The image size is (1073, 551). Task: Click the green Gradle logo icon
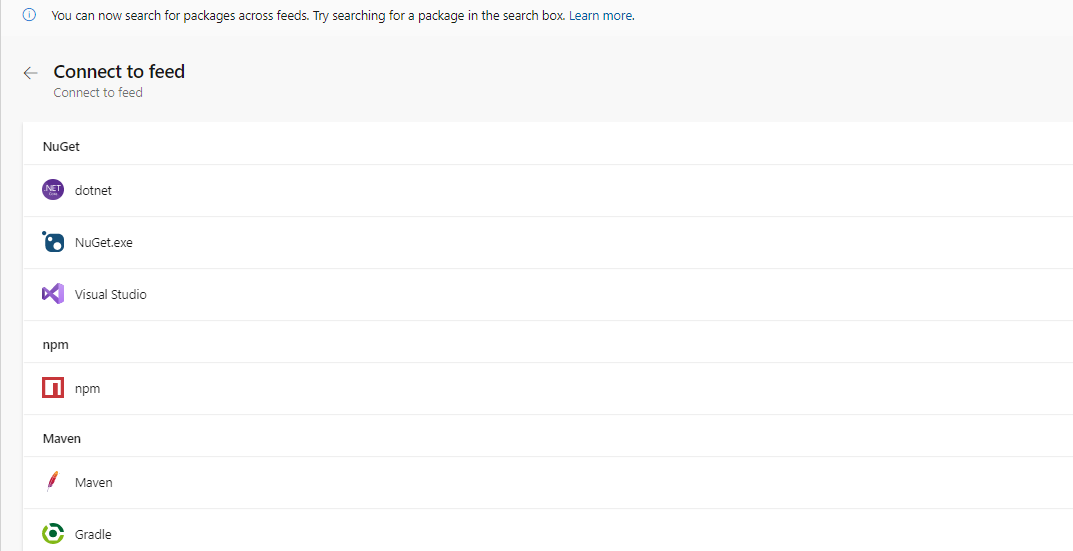(53, 534)
